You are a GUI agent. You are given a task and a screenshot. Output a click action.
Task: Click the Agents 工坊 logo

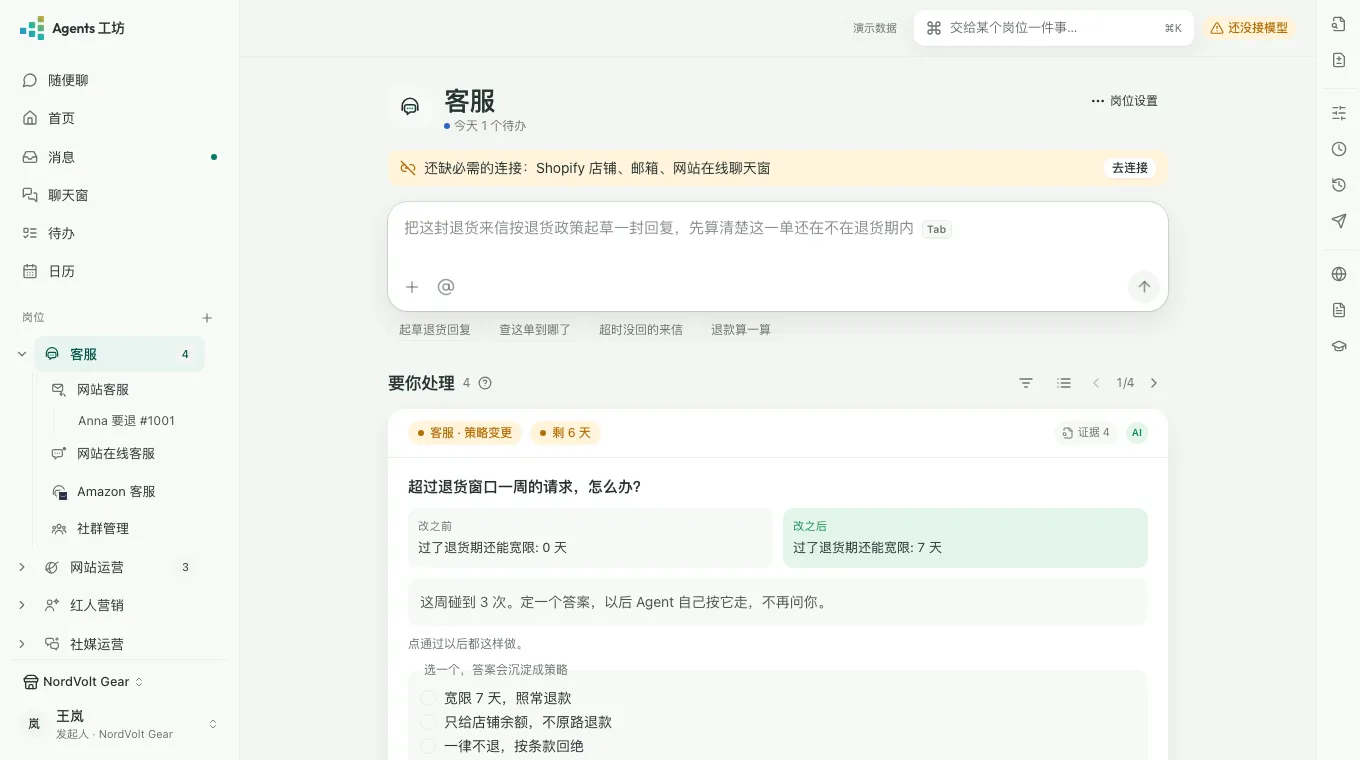73,28
